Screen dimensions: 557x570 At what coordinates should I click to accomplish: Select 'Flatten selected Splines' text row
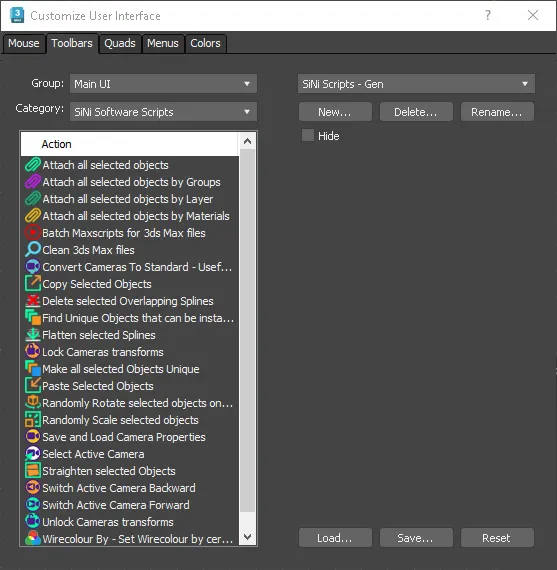(x=99, y=335)
